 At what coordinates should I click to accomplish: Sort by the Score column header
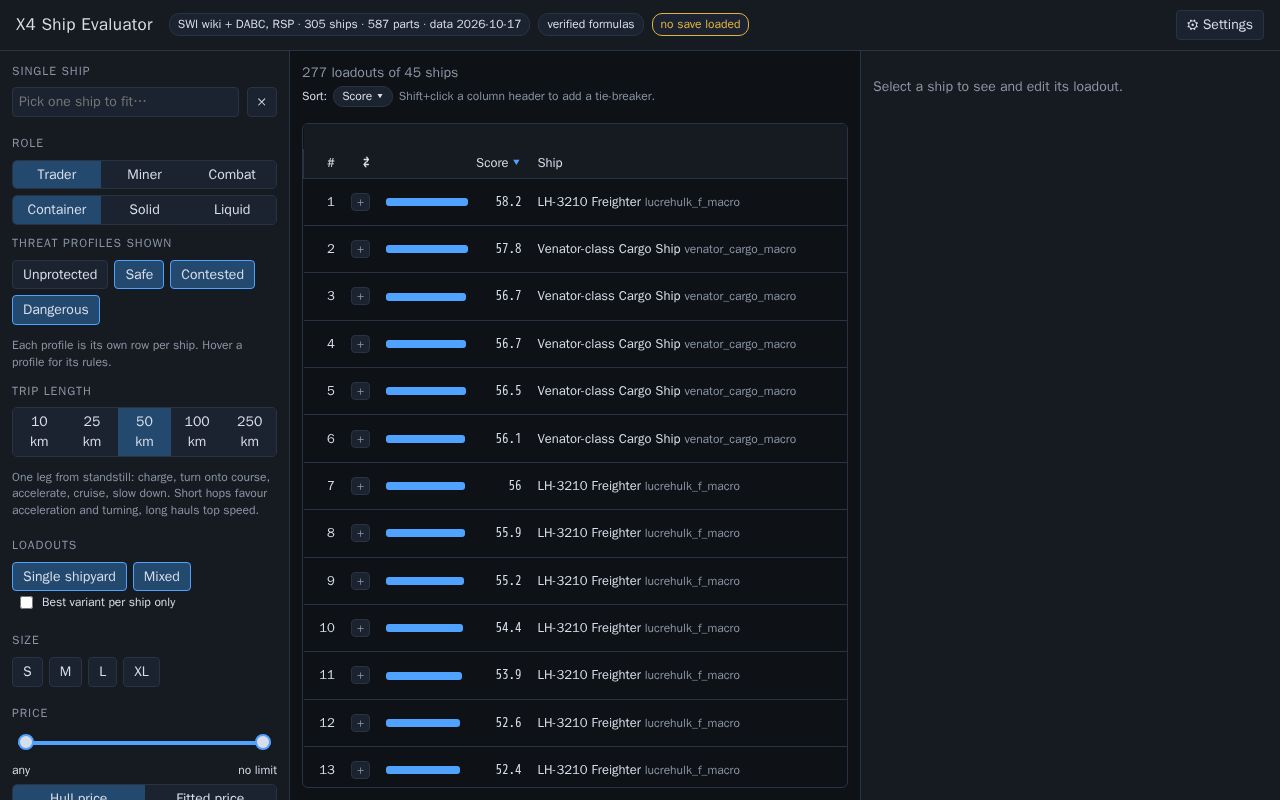point(498,163)
